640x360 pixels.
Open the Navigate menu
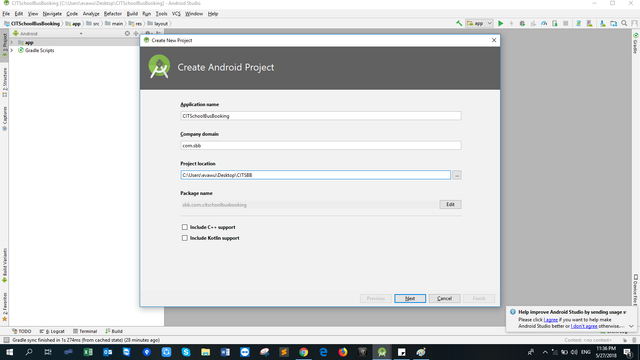[52, 14]
